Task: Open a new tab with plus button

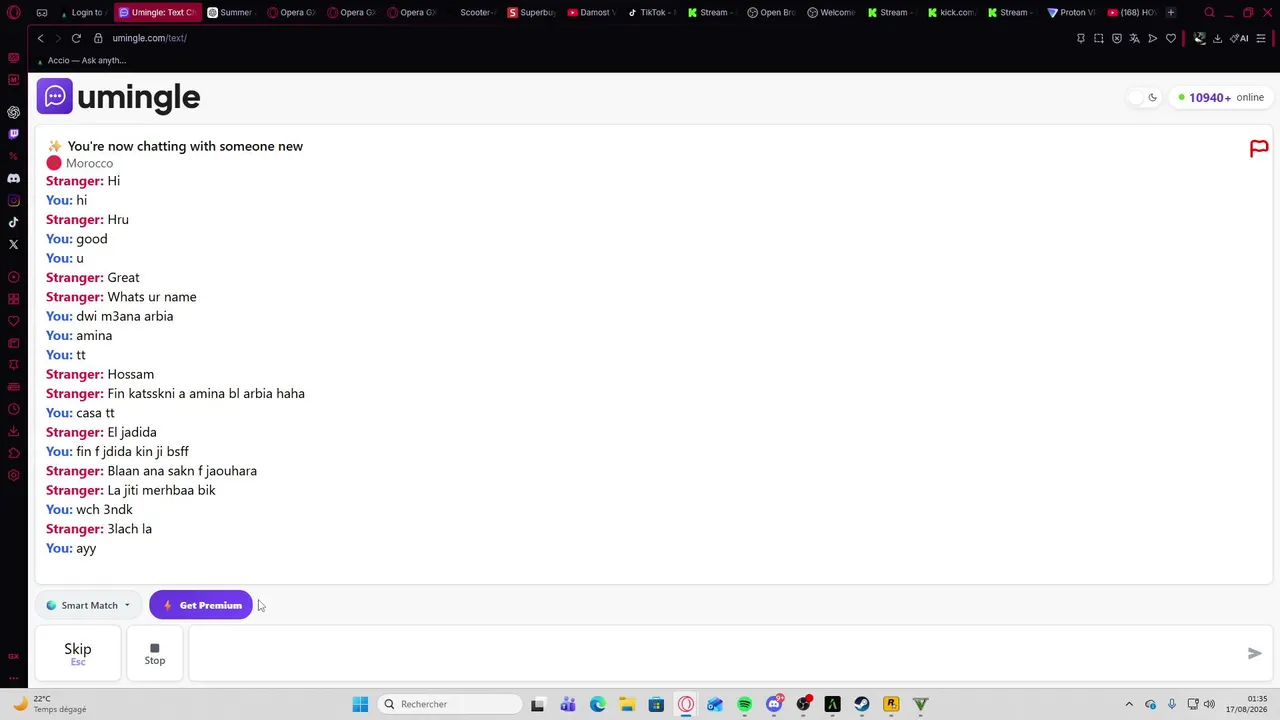Action: pos(1171,13)
